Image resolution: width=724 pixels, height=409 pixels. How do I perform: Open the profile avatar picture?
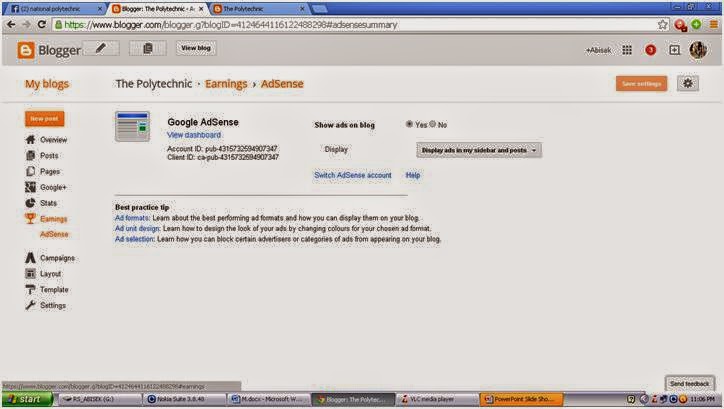pos(698,49)
